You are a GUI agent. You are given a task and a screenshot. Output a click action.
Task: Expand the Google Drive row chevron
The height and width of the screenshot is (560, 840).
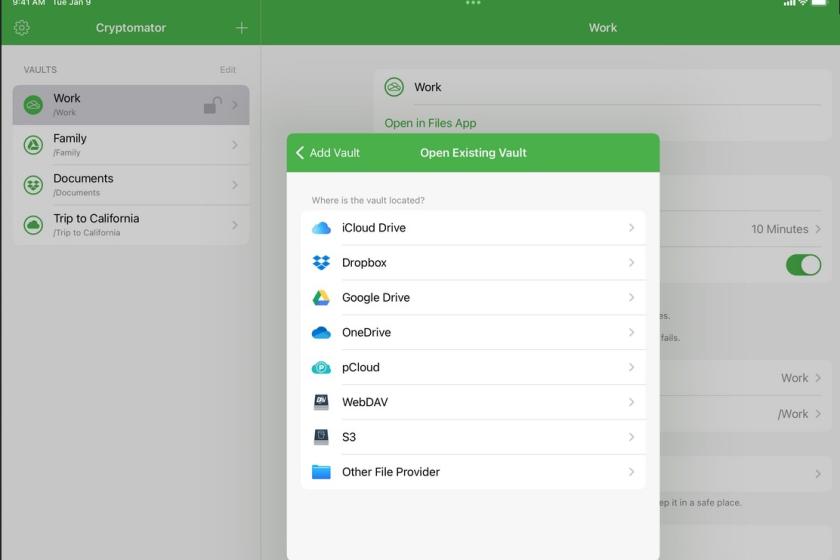point(632,297)
